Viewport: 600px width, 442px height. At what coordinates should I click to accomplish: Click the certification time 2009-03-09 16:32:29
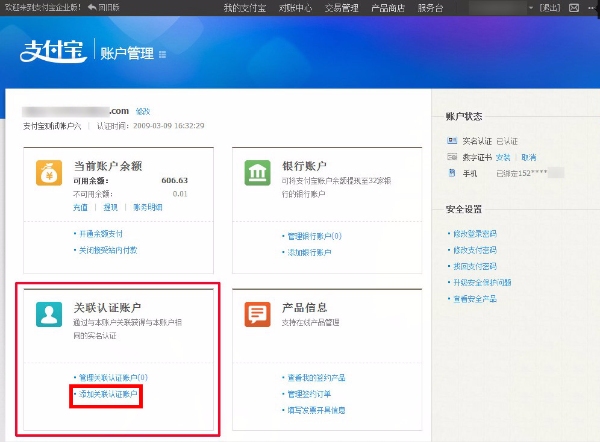[x=169, y=126]
